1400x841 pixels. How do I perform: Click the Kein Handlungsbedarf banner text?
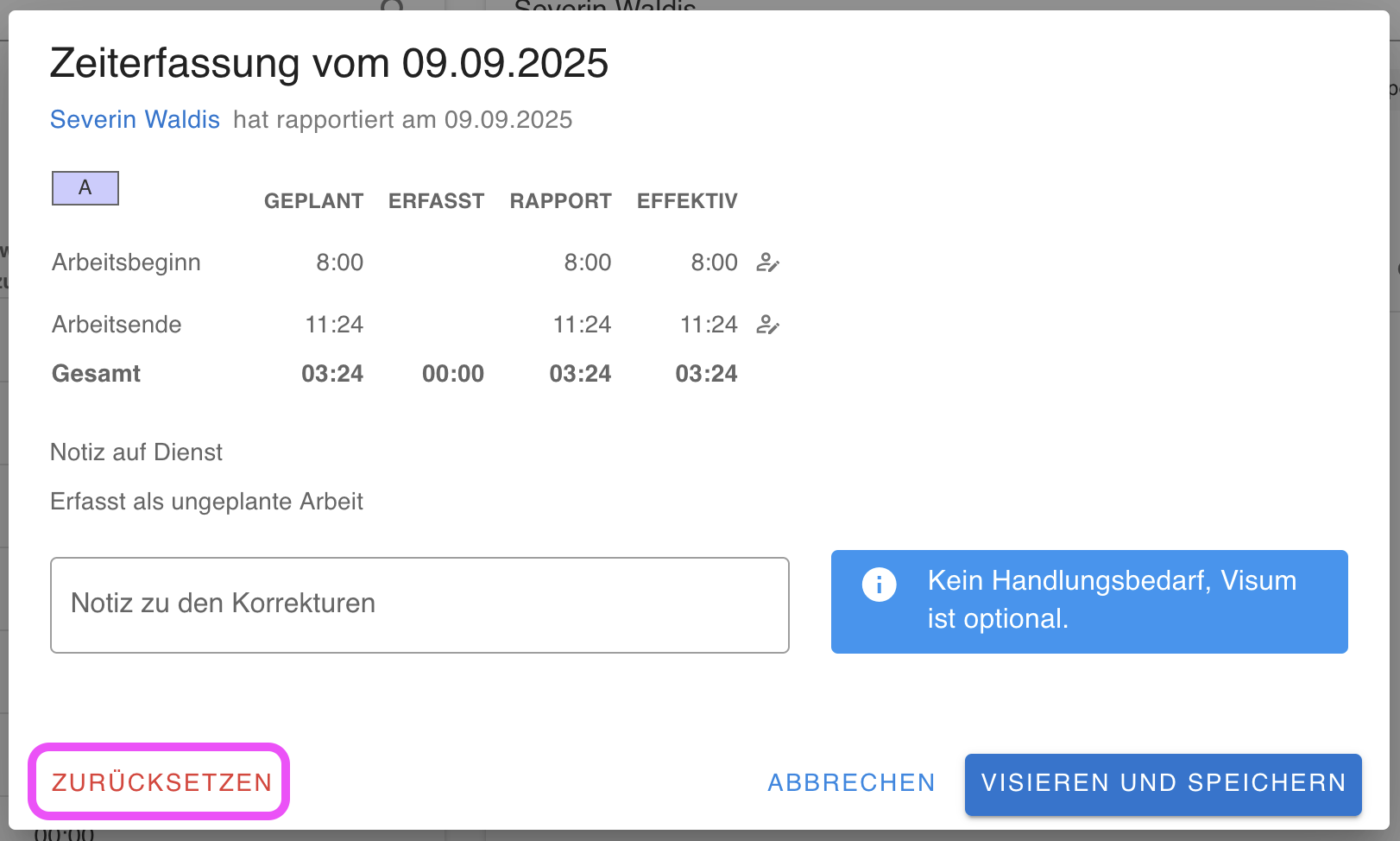[x=1112, y=599]
